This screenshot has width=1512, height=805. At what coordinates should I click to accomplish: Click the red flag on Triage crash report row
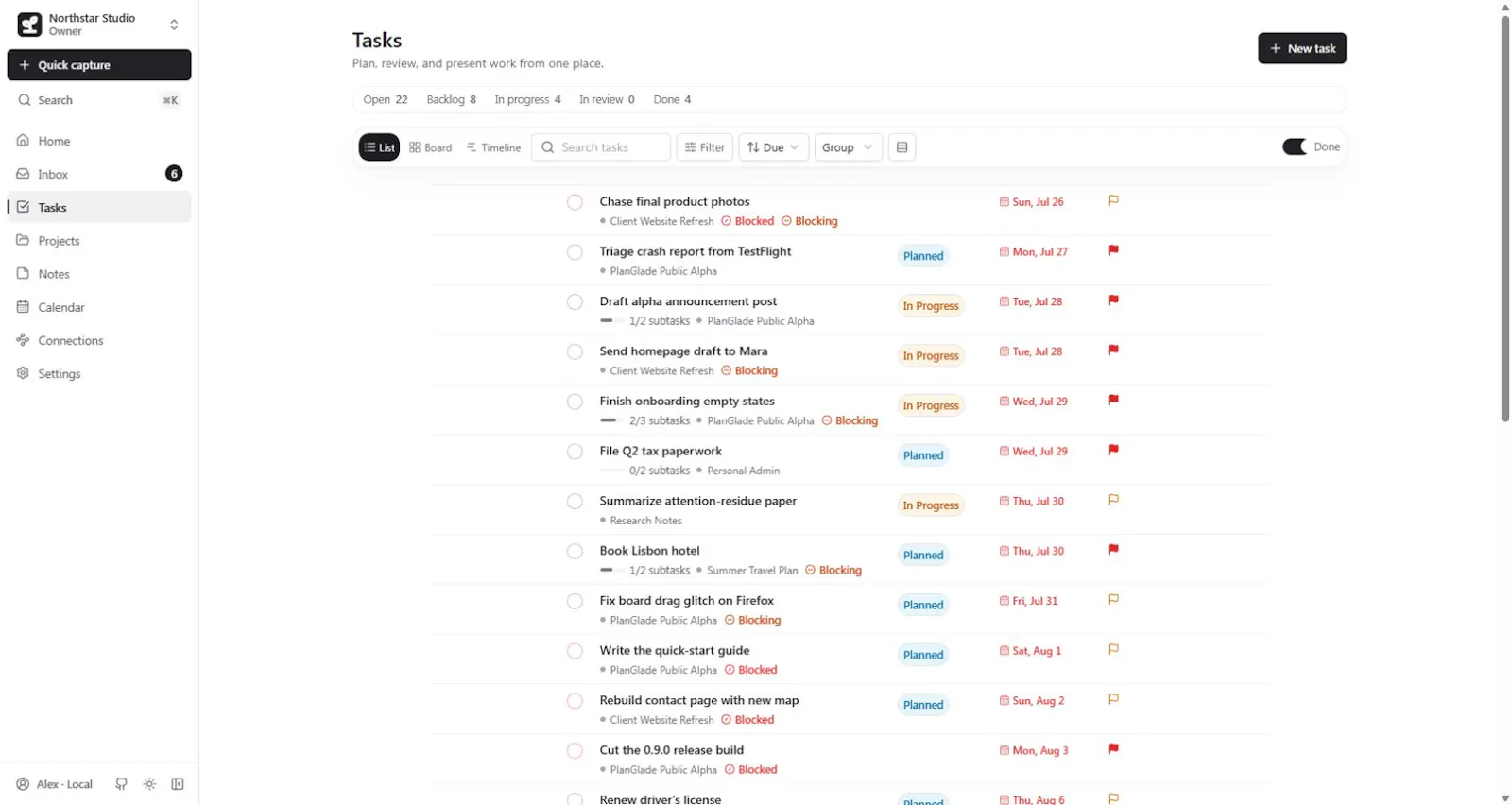coord(1113,250)
